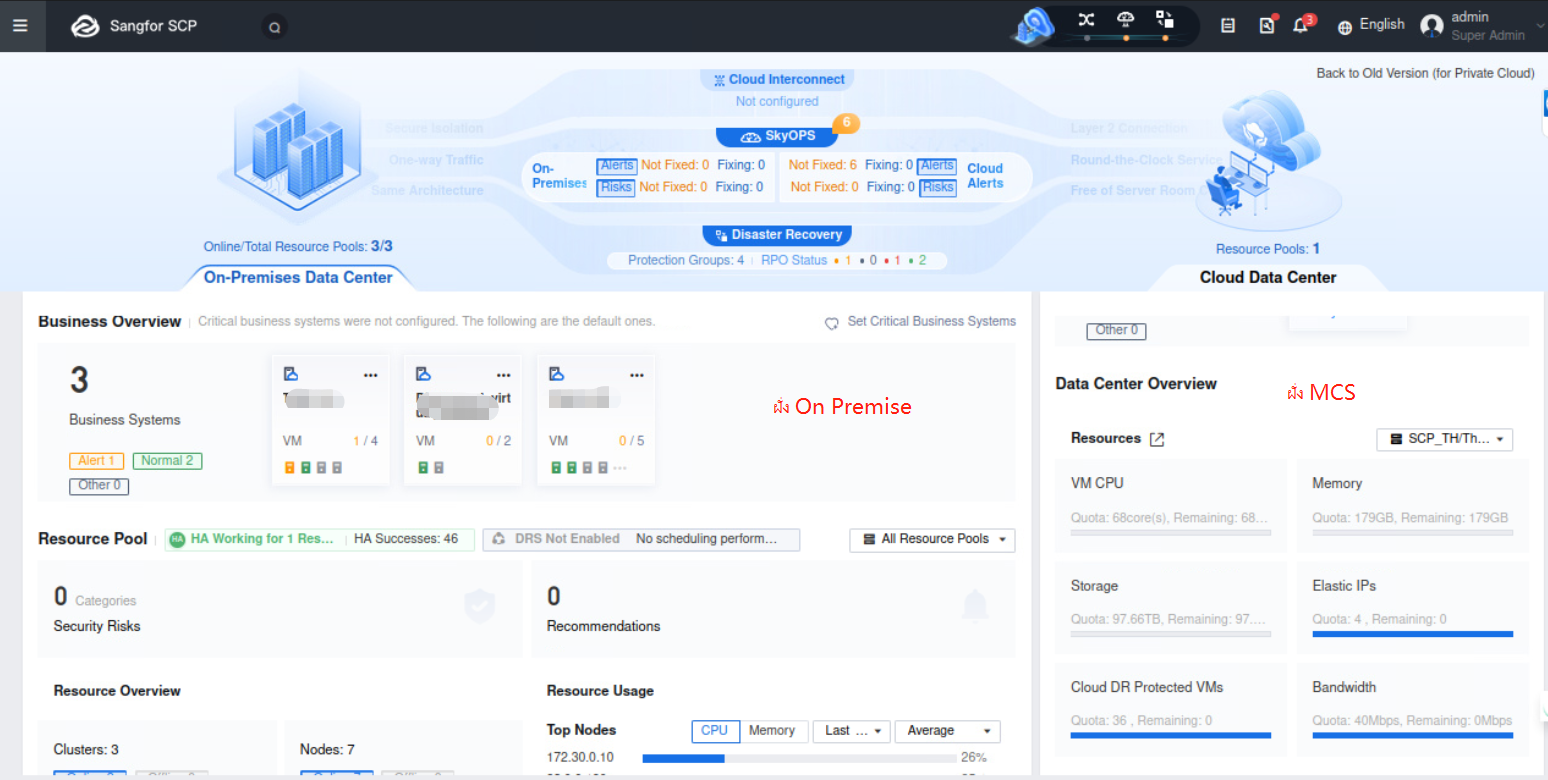This screenshot has width=1548, height=780.
Task: Open the notification bell with 3 alerts
Action: point(1302,25)
